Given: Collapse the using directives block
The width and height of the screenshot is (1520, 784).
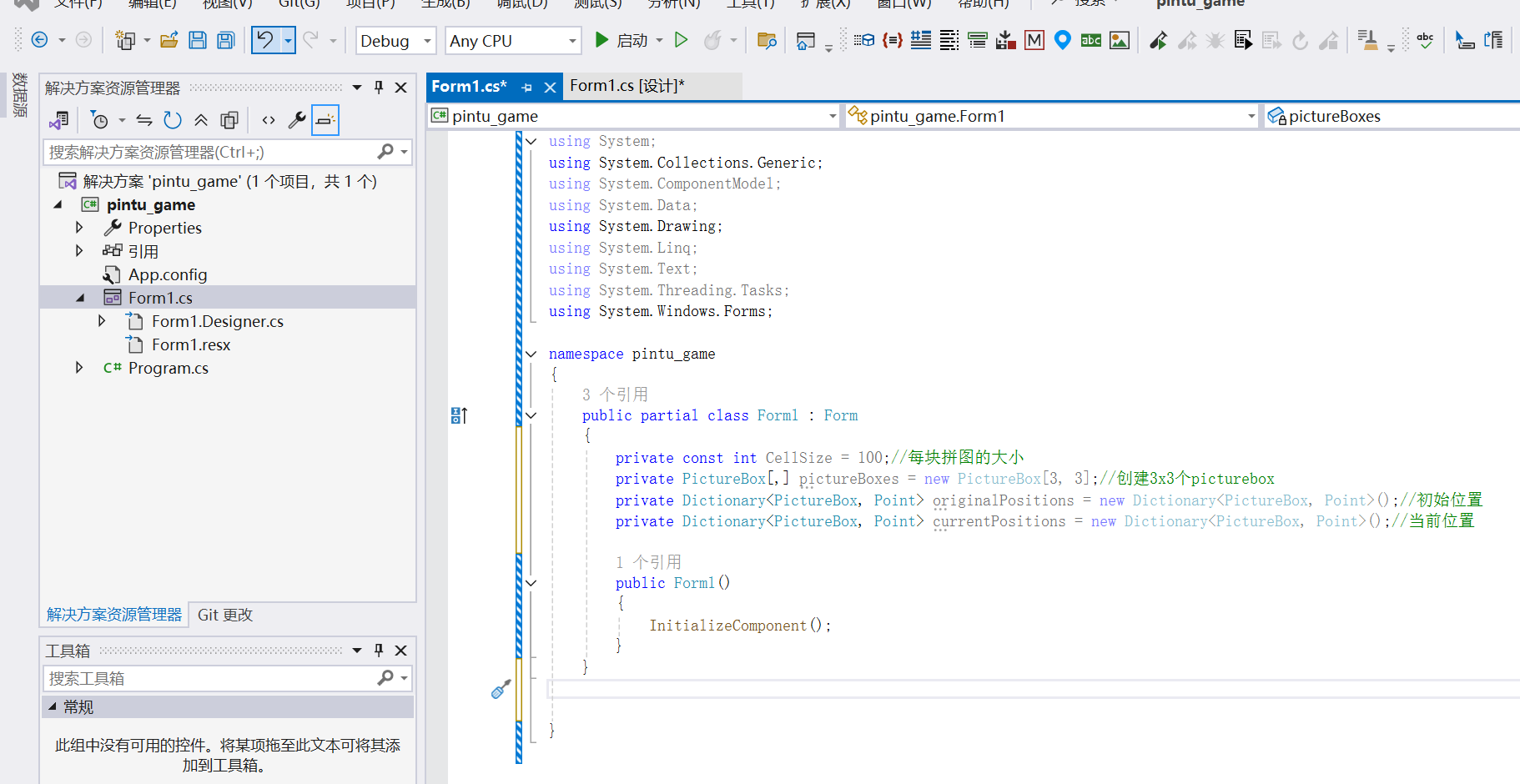Looking at the screenshot, I should 531,141.
